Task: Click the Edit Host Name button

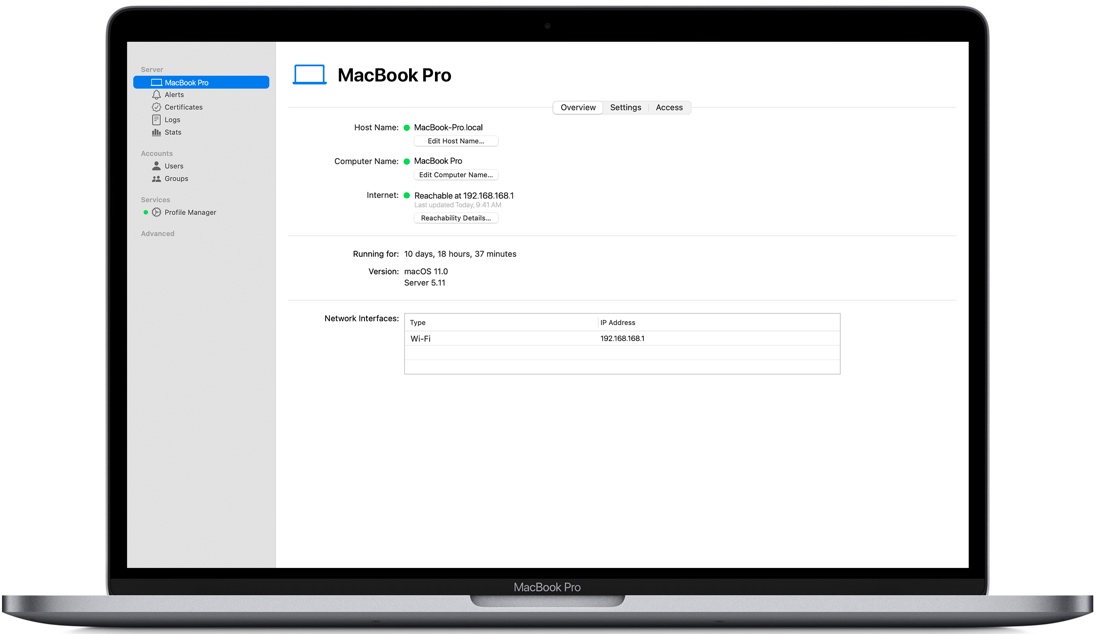Action: (x=456, y=140)
